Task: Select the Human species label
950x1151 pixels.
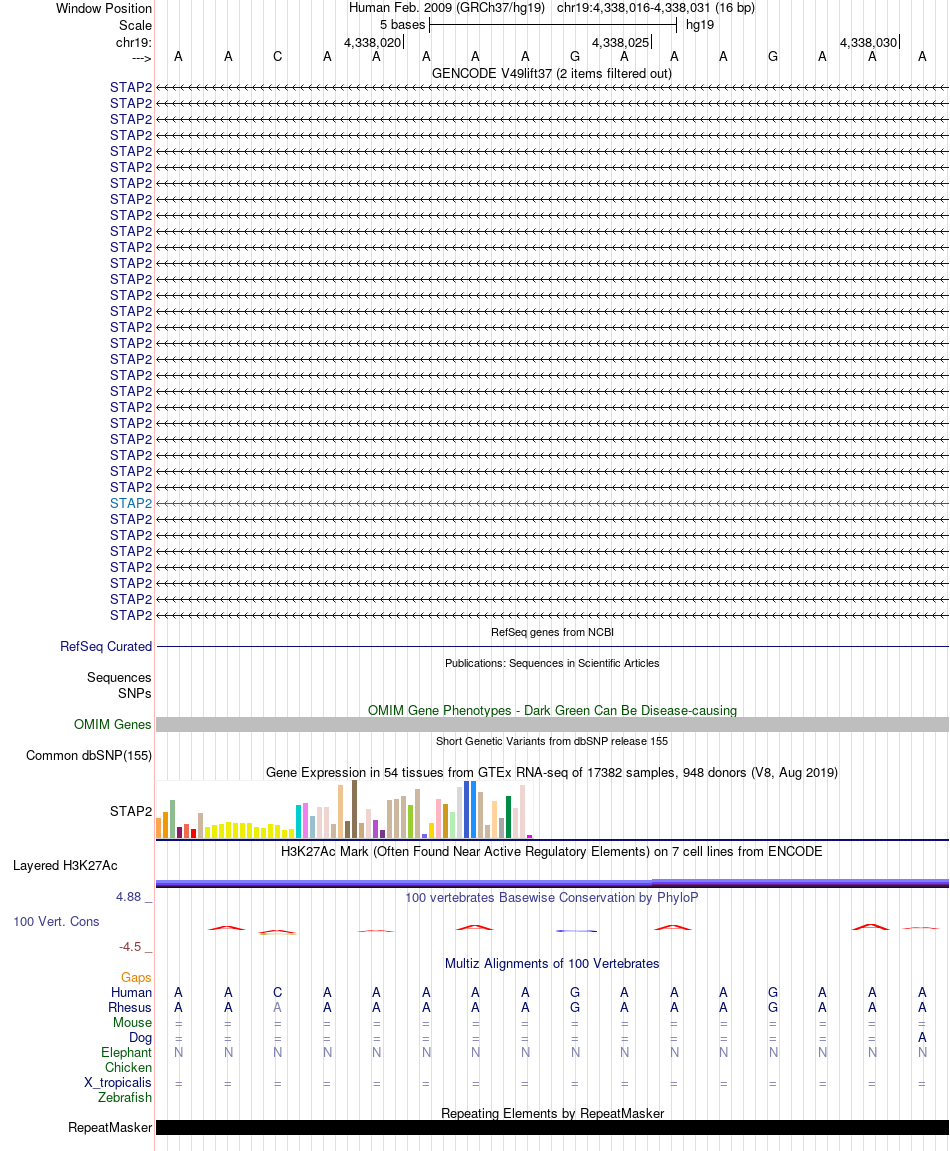Action: pos(131,992)
